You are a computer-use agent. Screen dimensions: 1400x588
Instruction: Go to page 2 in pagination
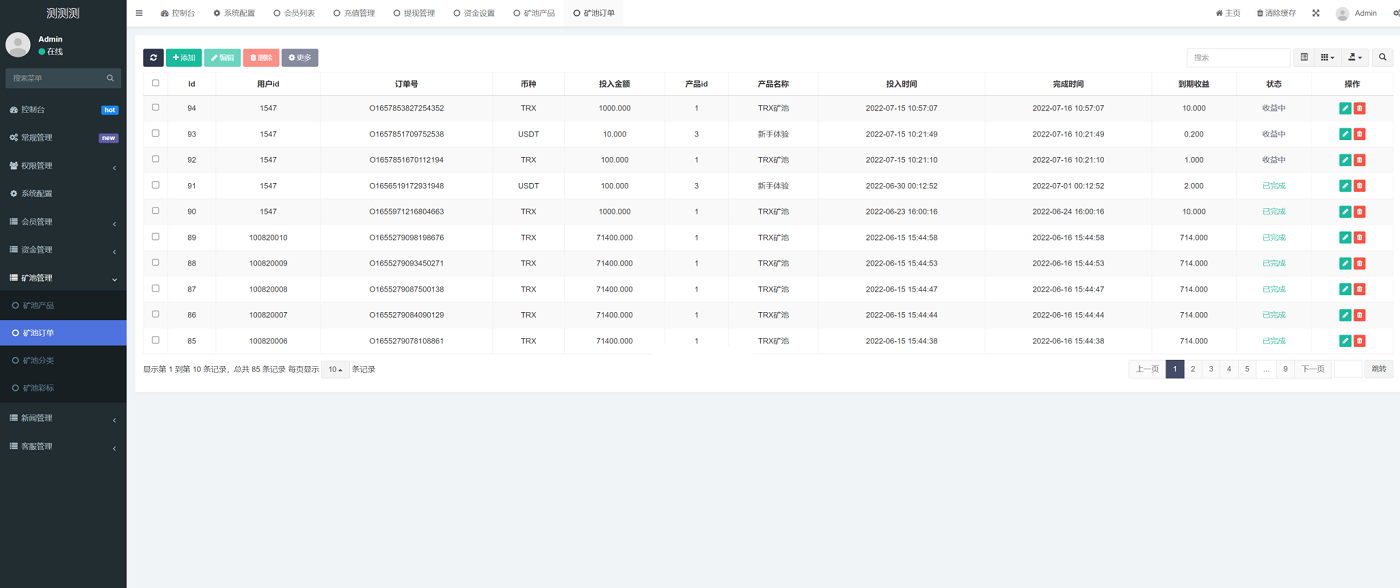coord(1193,369)
